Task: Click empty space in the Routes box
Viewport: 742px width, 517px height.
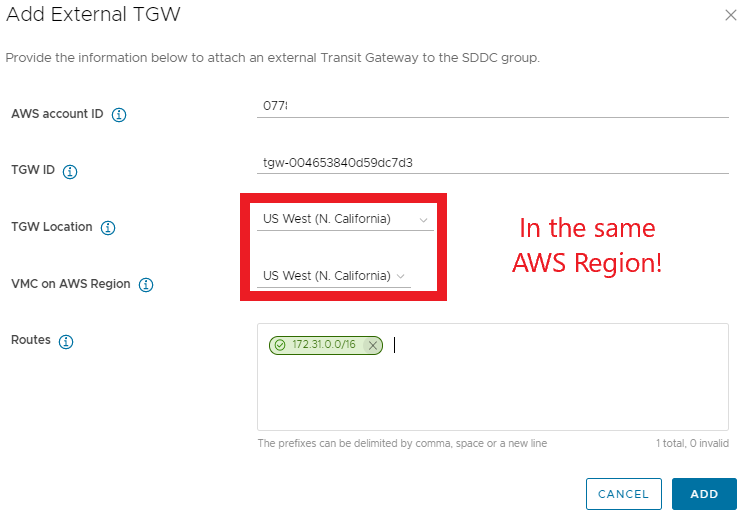Action: [492, 395]
